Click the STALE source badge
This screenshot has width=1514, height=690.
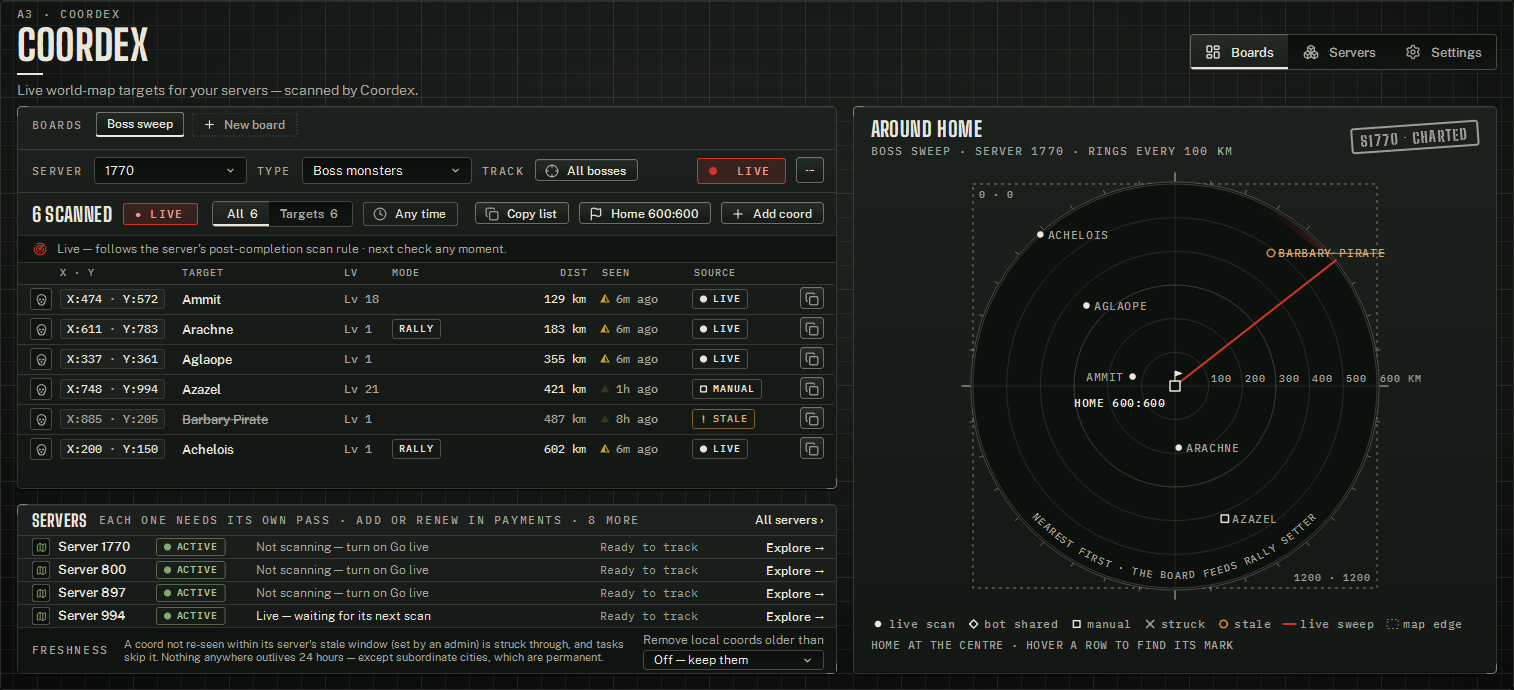(x=723, y=419)
